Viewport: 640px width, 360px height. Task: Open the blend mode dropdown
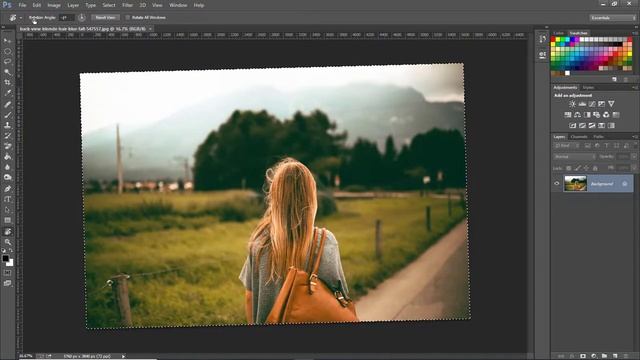(575, 157)
